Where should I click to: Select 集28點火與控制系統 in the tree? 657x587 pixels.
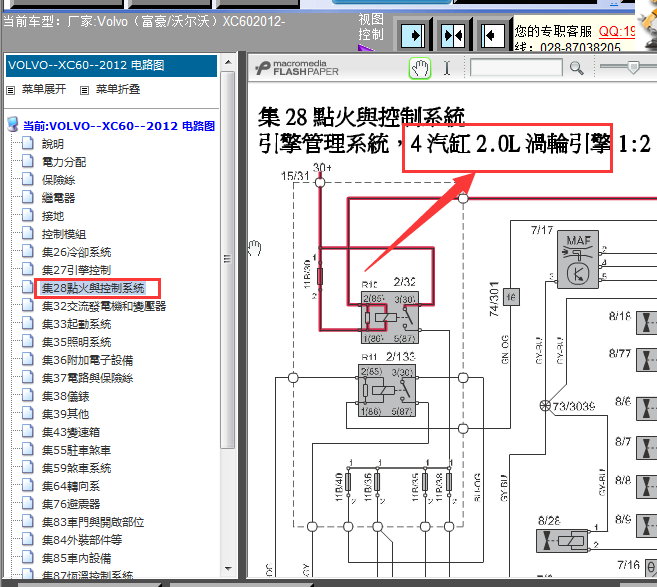(93, 288)
